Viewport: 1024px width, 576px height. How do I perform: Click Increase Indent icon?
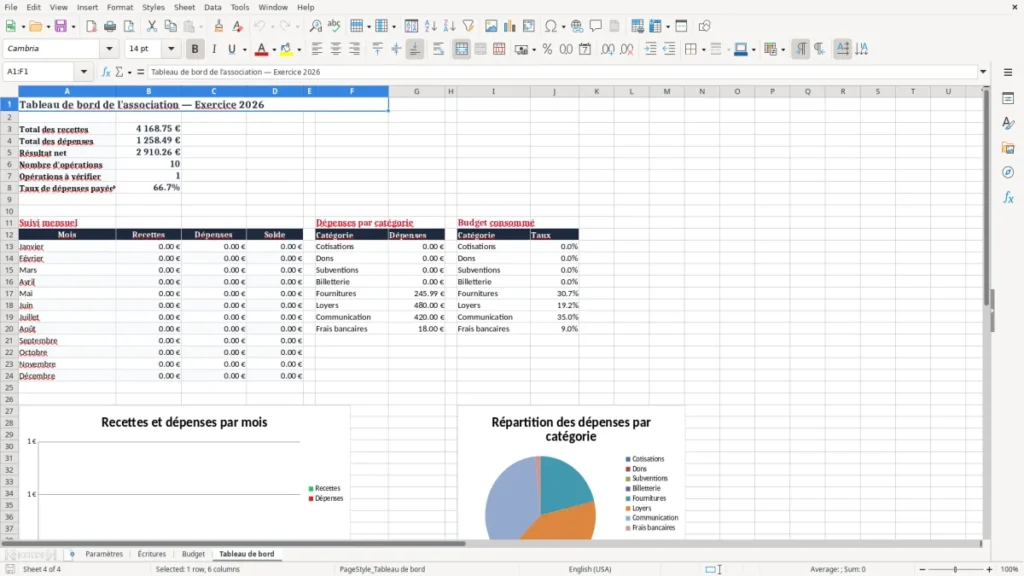(x=650, y=49)
